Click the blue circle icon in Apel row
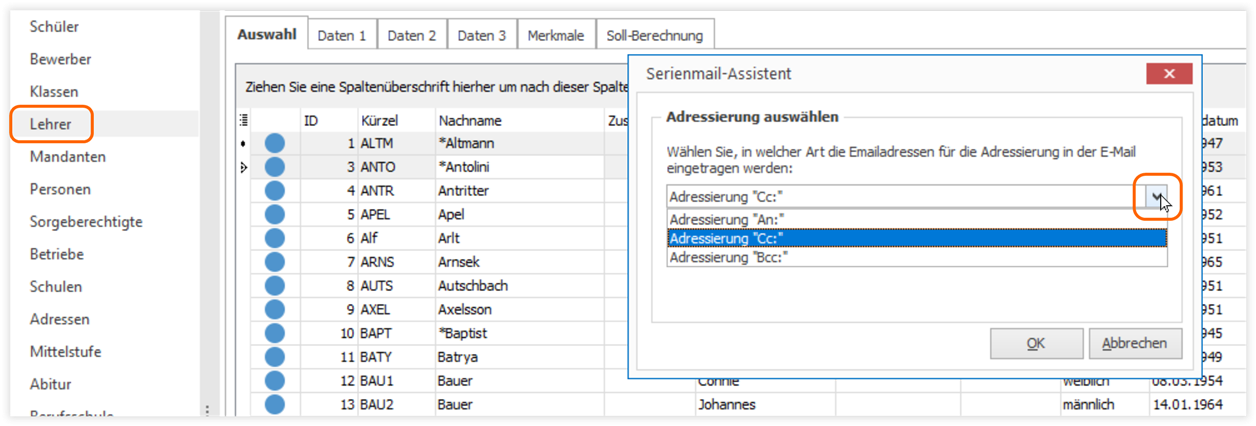The height and width of the screenshot is (426, 1256). (274, 214)
